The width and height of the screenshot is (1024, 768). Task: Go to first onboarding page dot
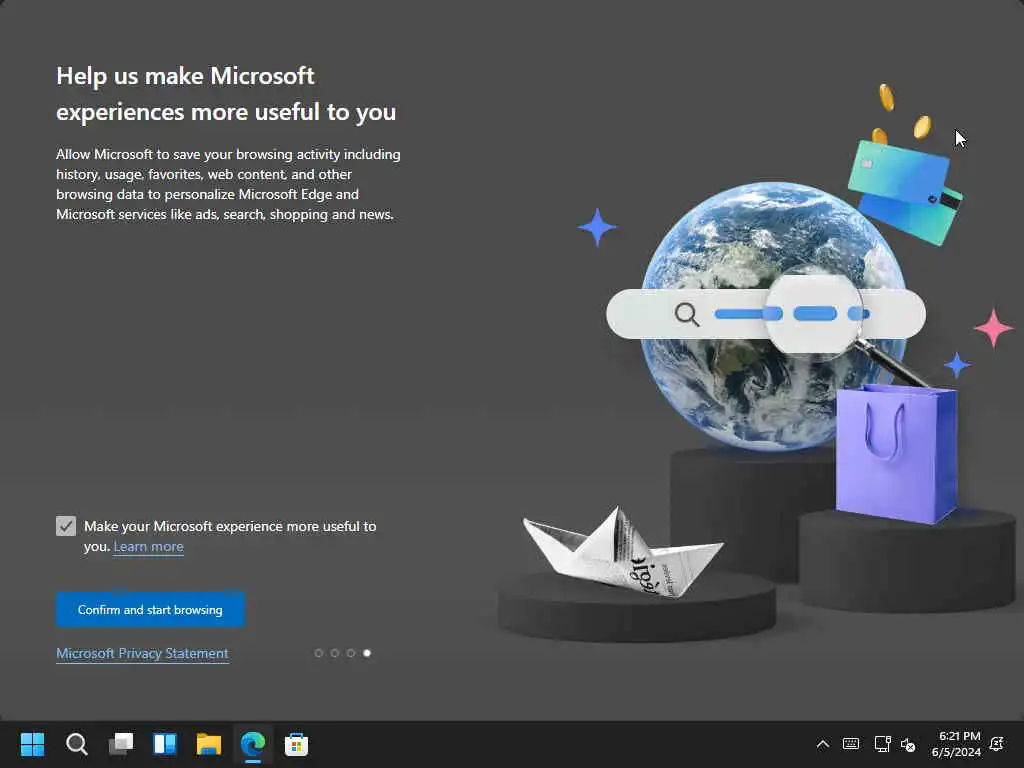click(319, 653)
